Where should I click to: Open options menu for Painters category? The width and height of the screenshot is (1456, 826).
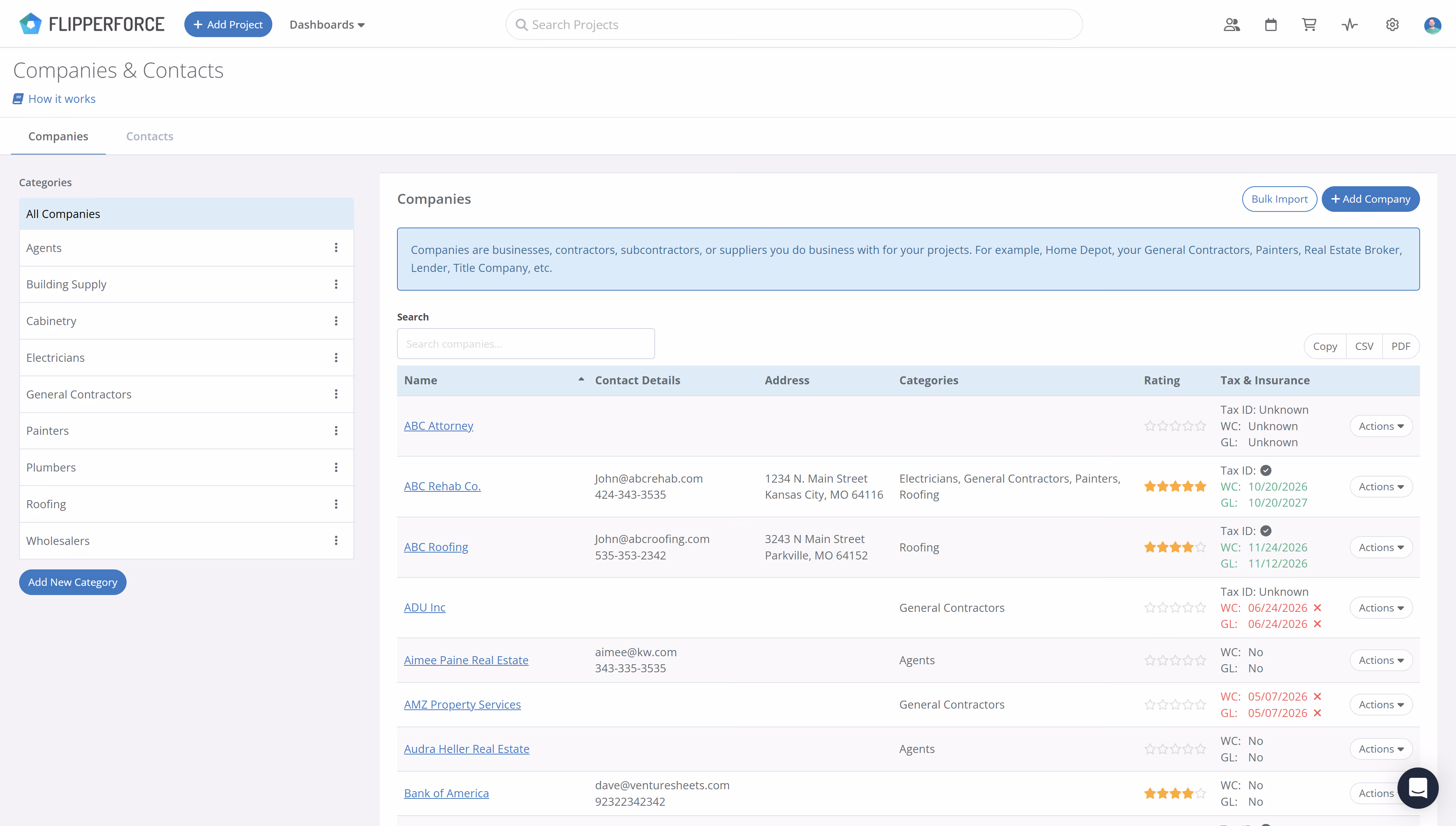(336, 431)
